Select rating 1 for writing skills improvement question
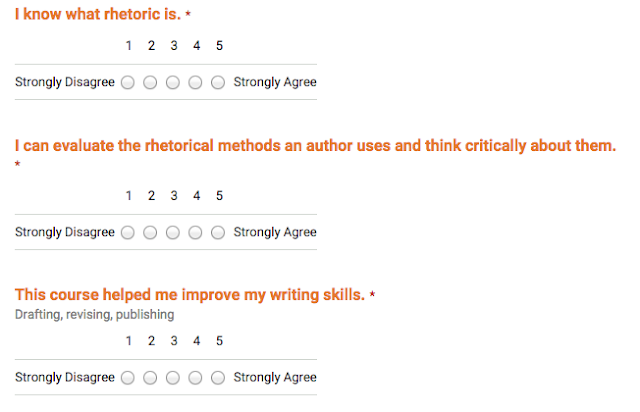Screen dimensions: 640x412 click(128, 378)
